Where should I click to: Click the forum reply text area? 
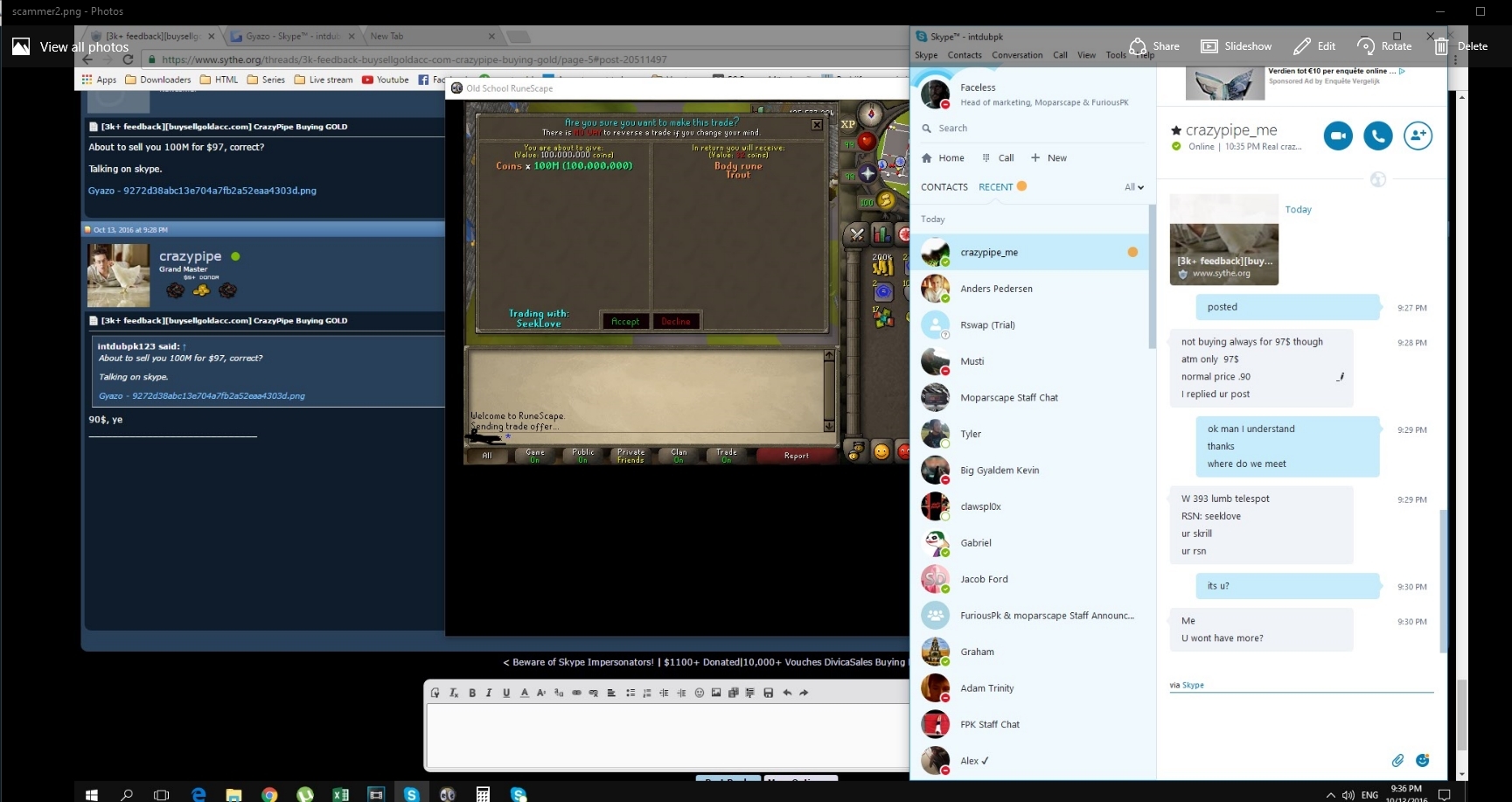coord(668,736)
